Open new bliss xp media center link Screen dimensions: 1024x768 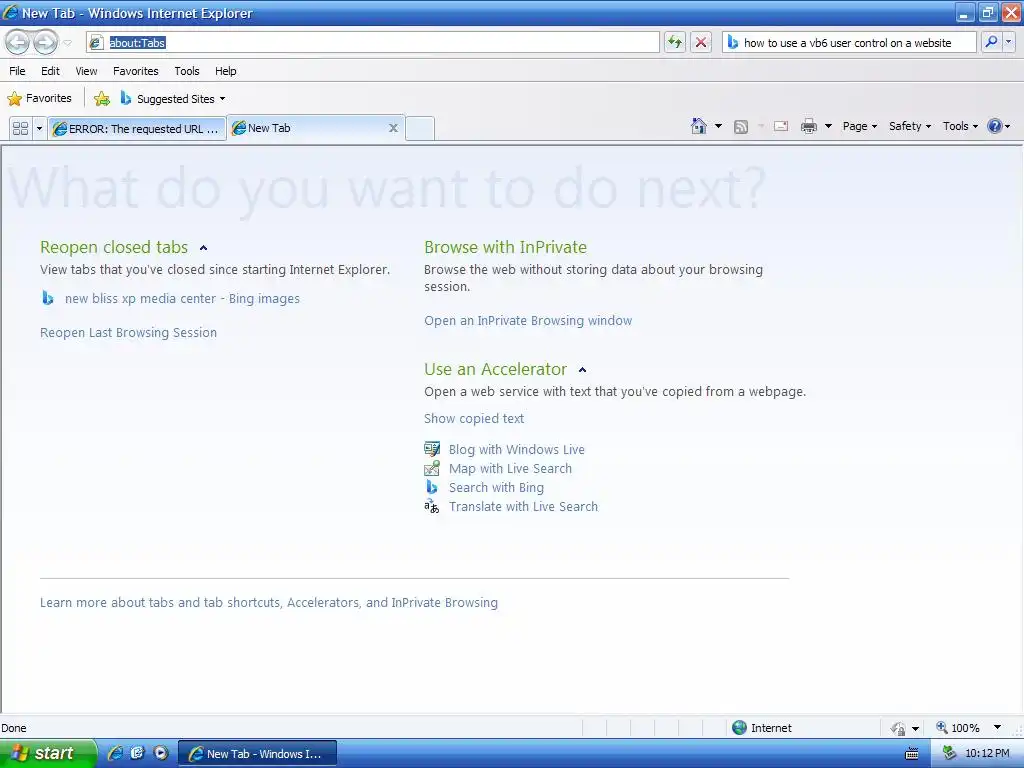point(182,298)
